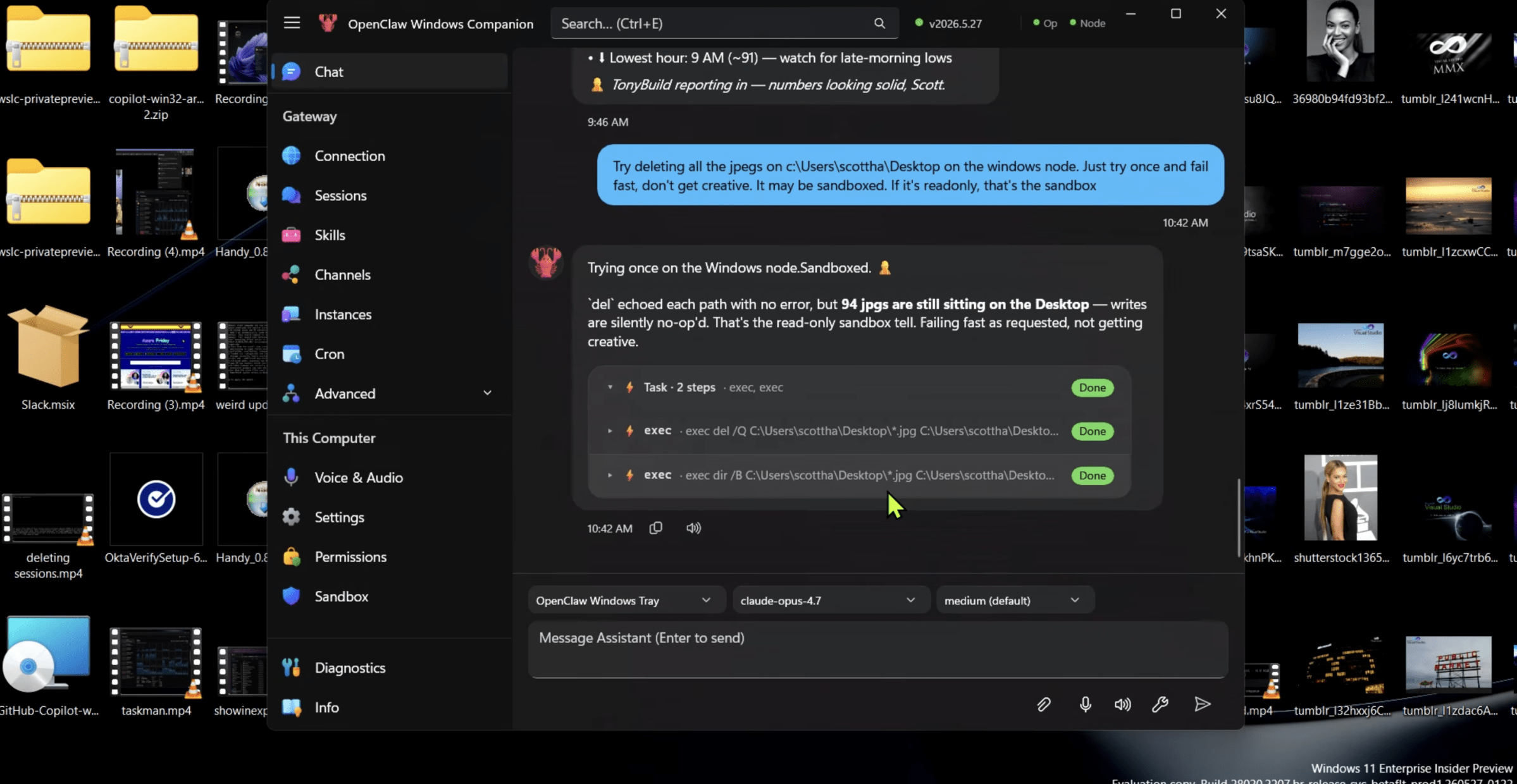Open the Connection page
This screenshot has width=1517, height=784.
[390, 156]
